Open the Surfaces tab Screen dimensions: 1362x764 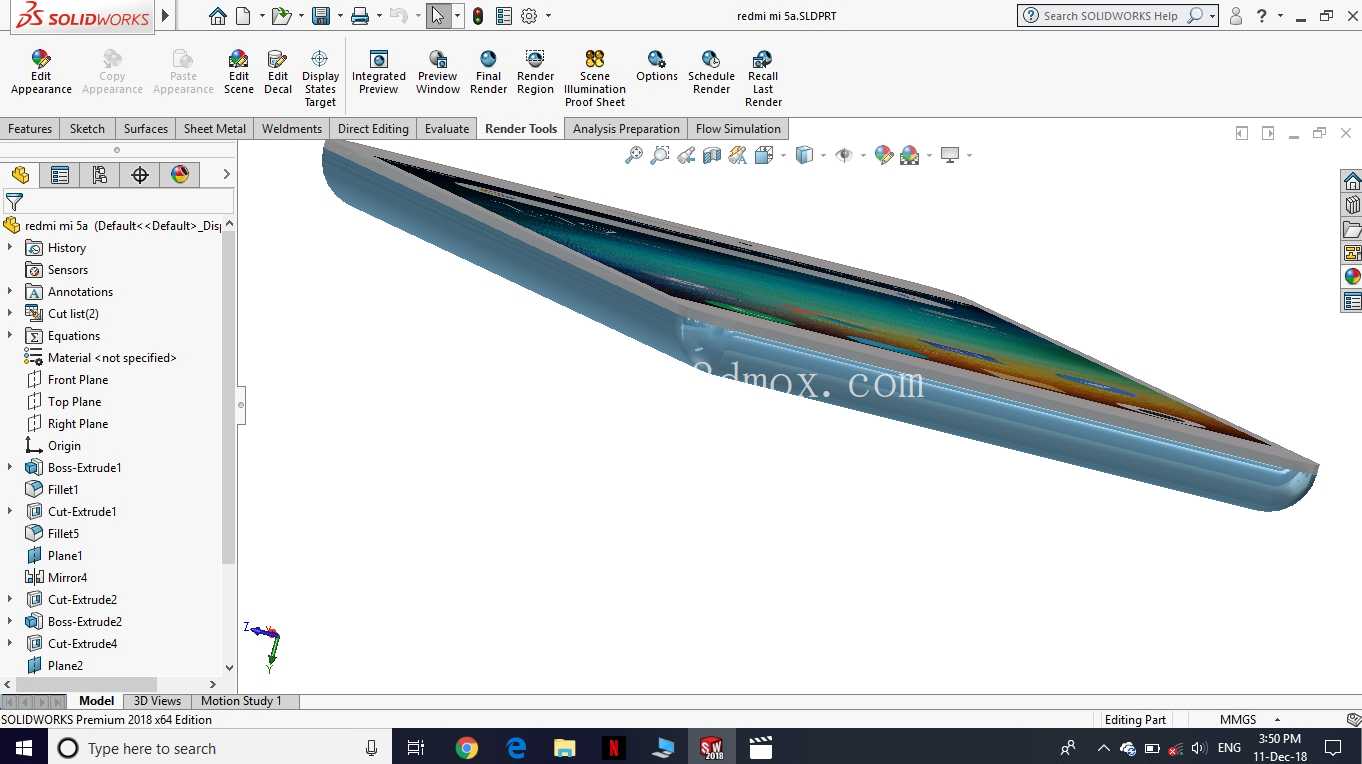pos(146,129)
